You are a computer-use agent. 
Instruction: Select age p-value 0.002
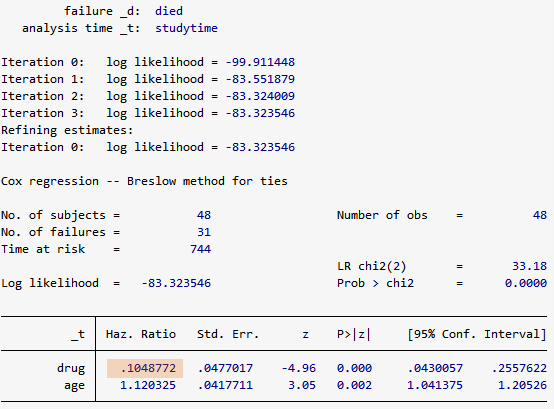pos(354,385)
